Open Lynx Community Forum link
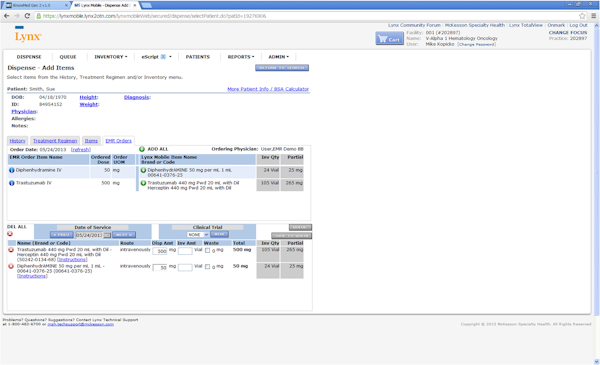 (414, 25)
